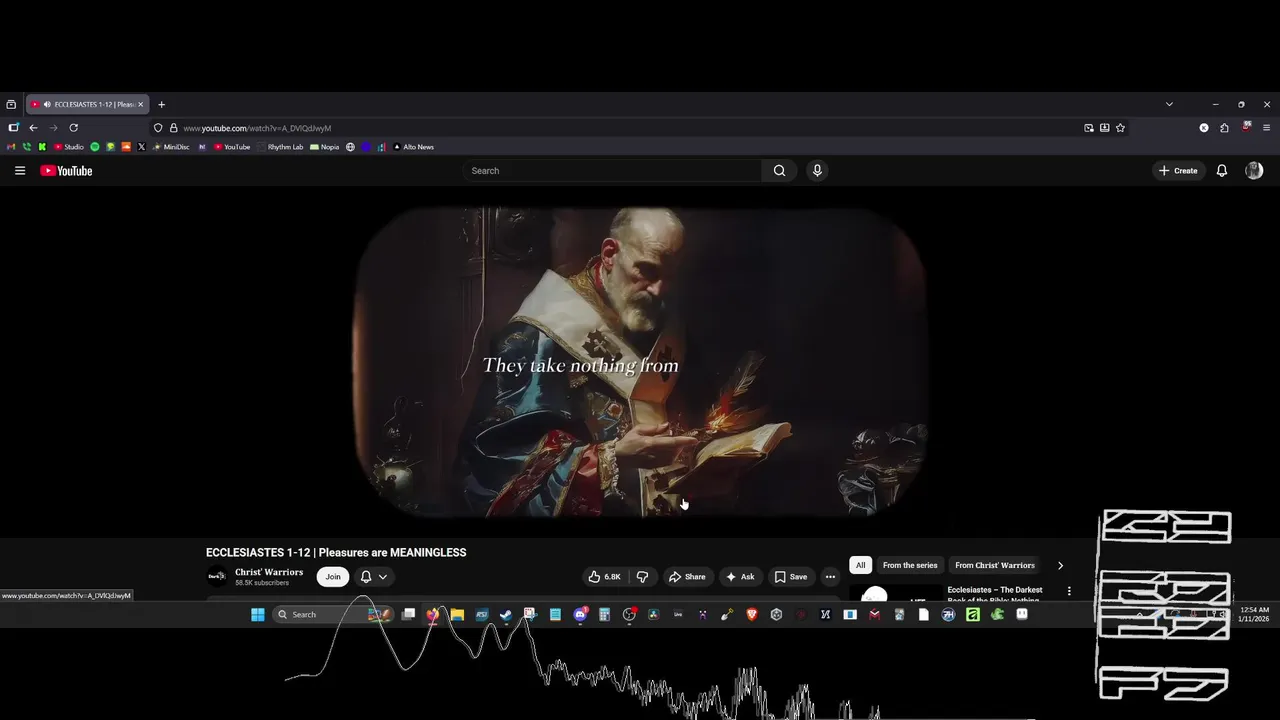The height and width of the screenshot is (720, 1280).
Task: Open the browser extensions puzzle icon
Action: (1224, 128)
